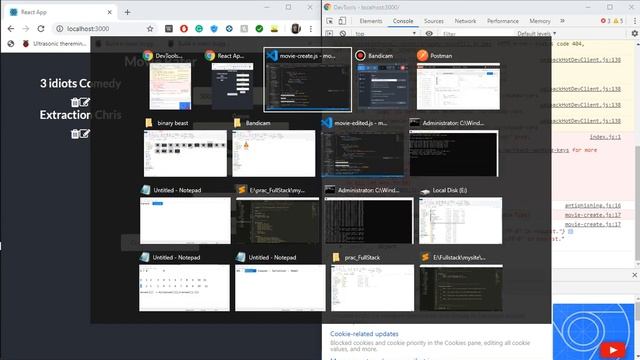Open a new Chrome tab
The height and width of the screenshot is (360, 640).
[x=127, y=12]
